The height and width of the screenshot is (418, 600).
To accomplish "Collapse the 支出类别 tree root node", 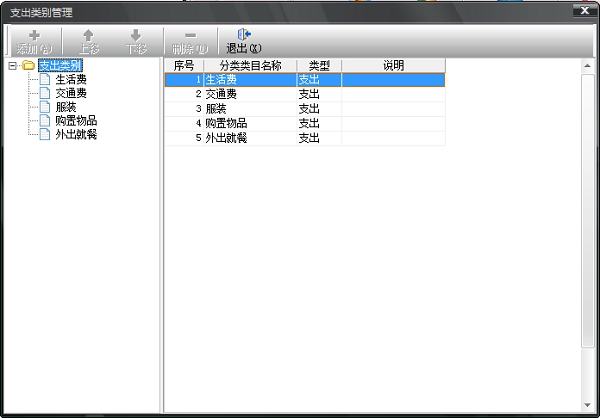I will (13, 66).
